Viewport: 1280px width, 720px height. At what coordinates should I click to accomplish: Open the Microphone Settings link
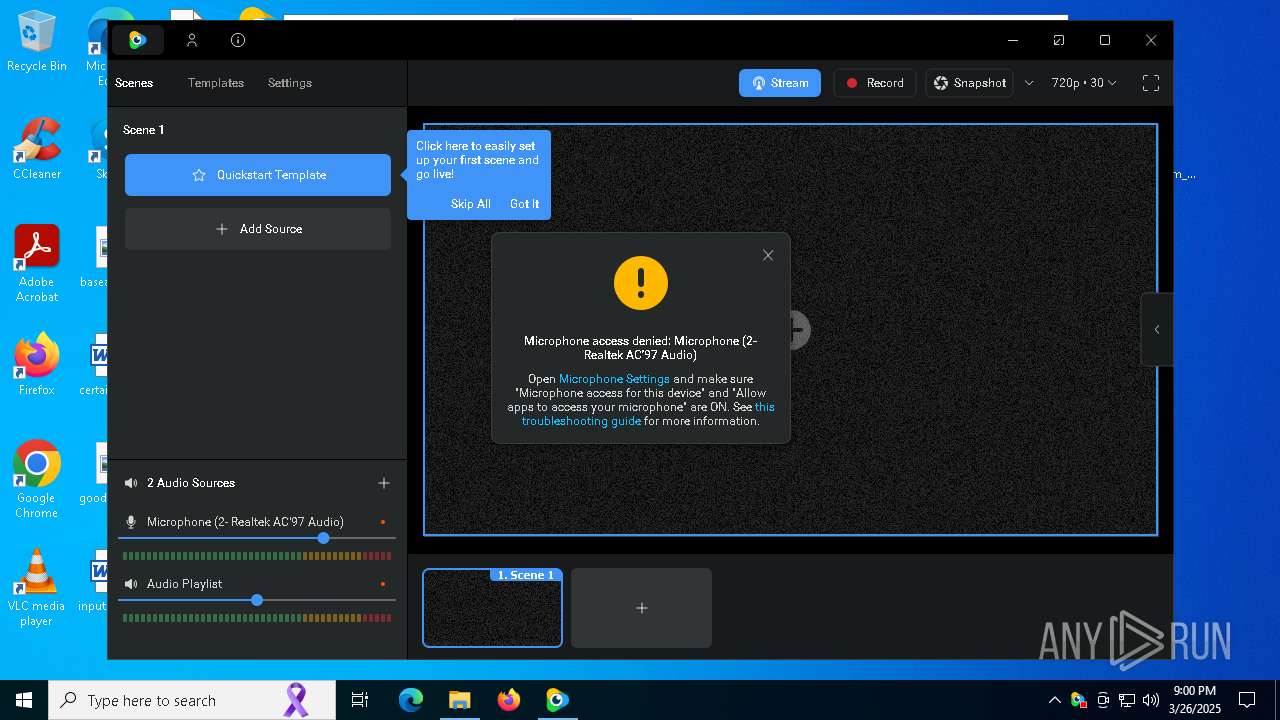614,379
